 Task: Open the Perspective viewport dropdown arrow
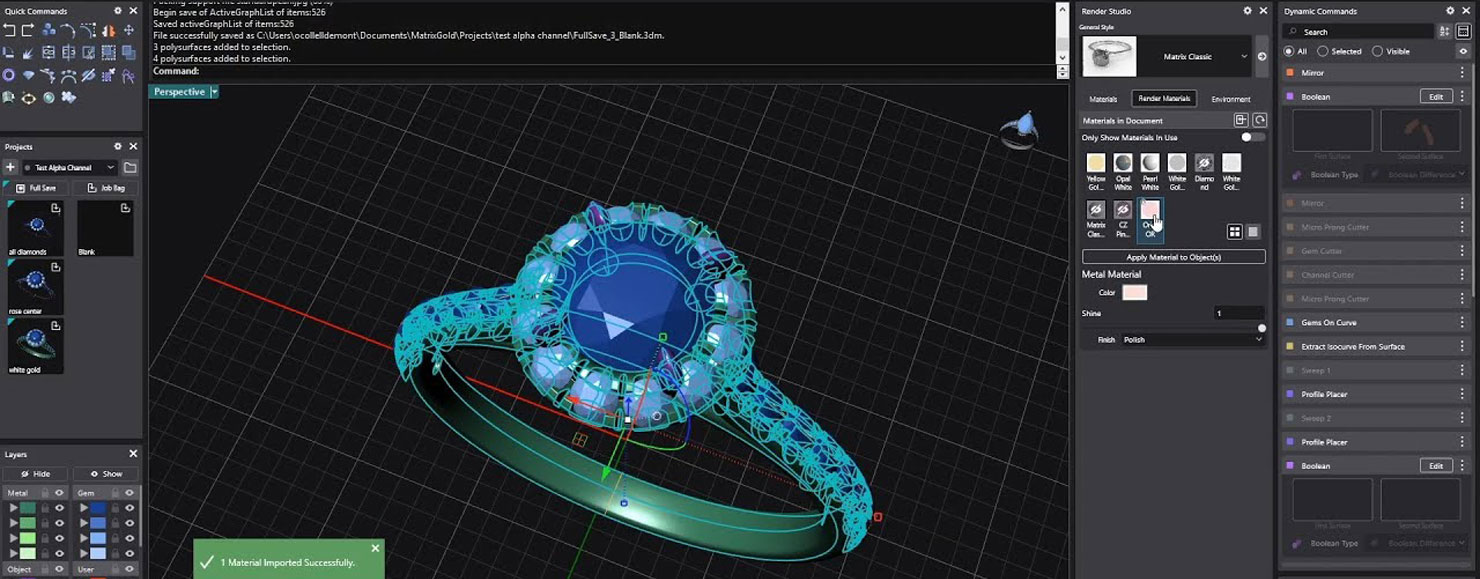click(214, 92)
